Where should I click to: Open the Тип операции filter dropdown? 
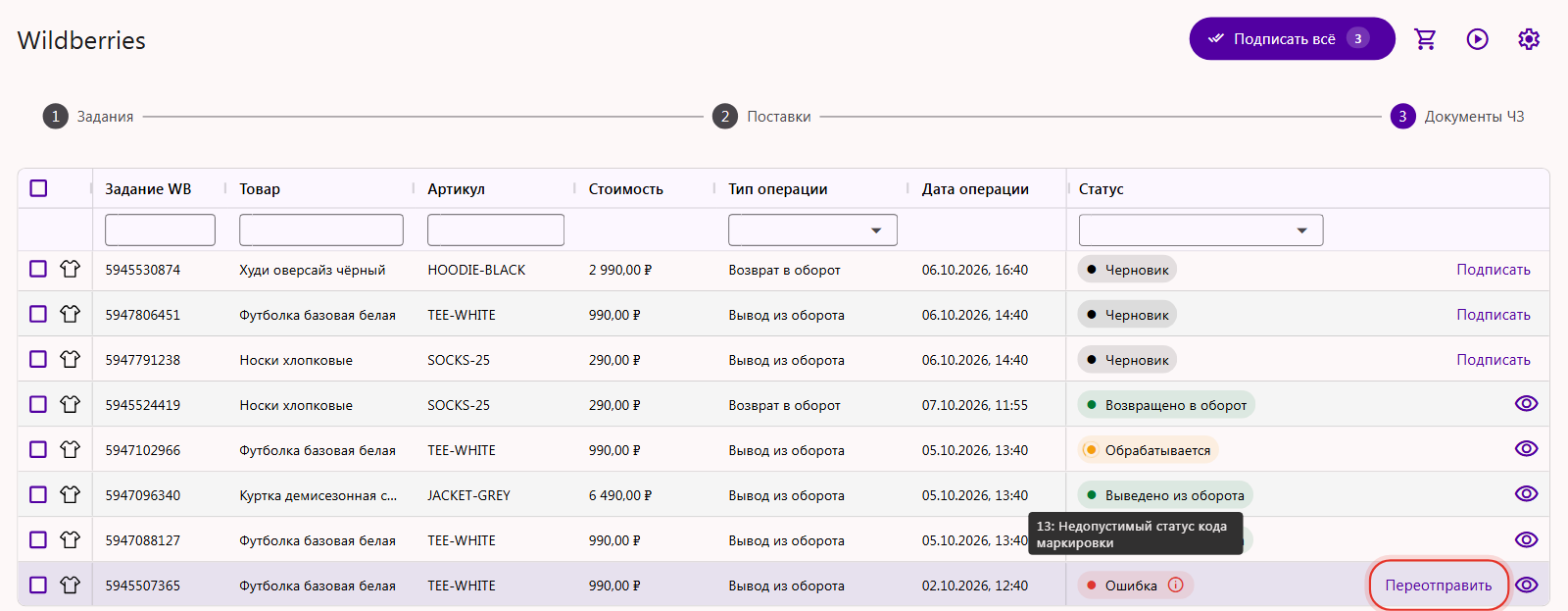click(812, 229)
